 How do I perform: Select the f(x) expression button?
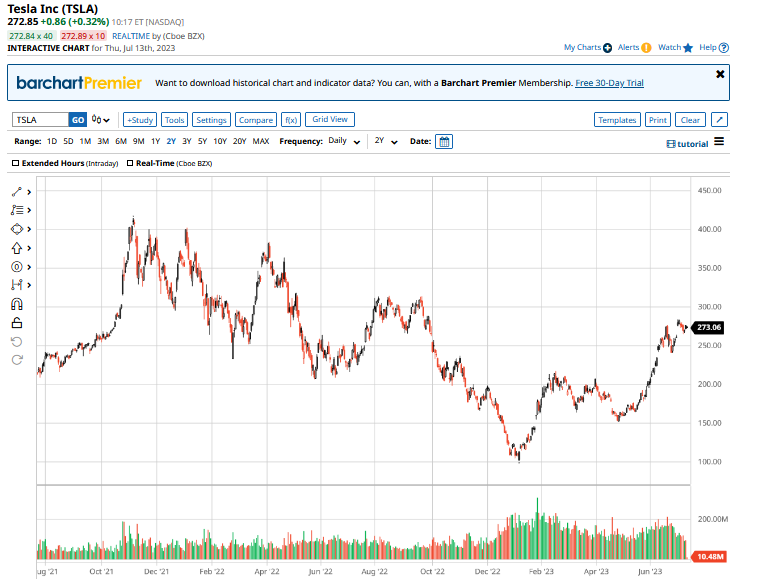[291, 120]
